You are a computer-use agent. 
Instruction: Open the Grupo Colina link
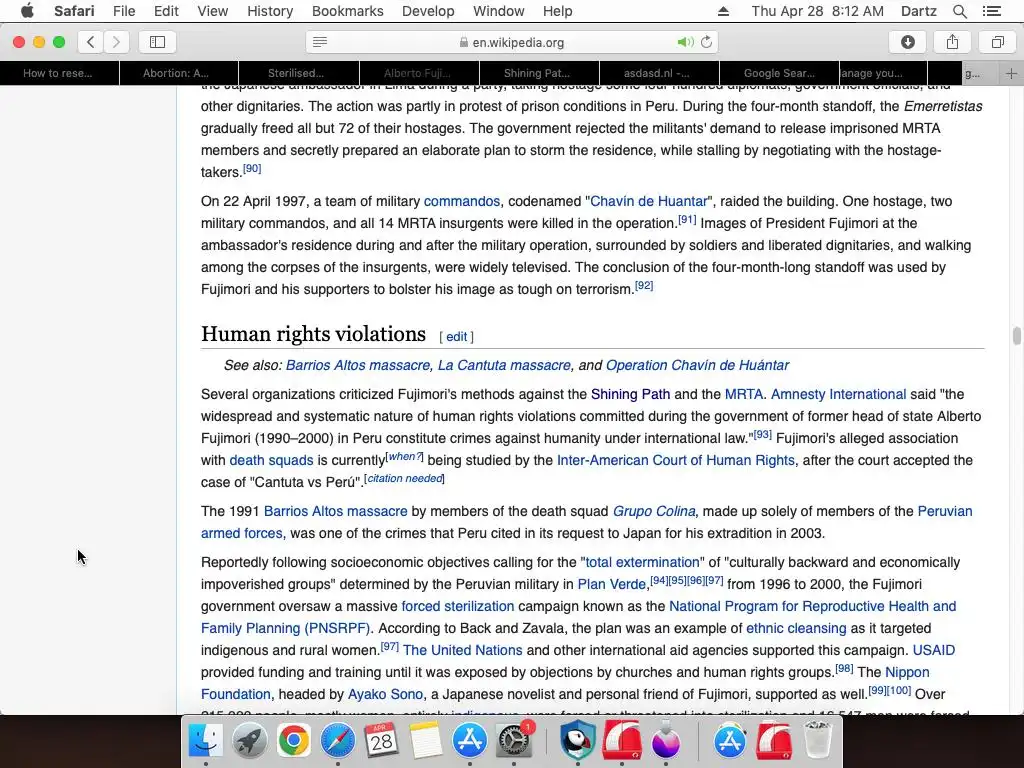tap(654, 511)
